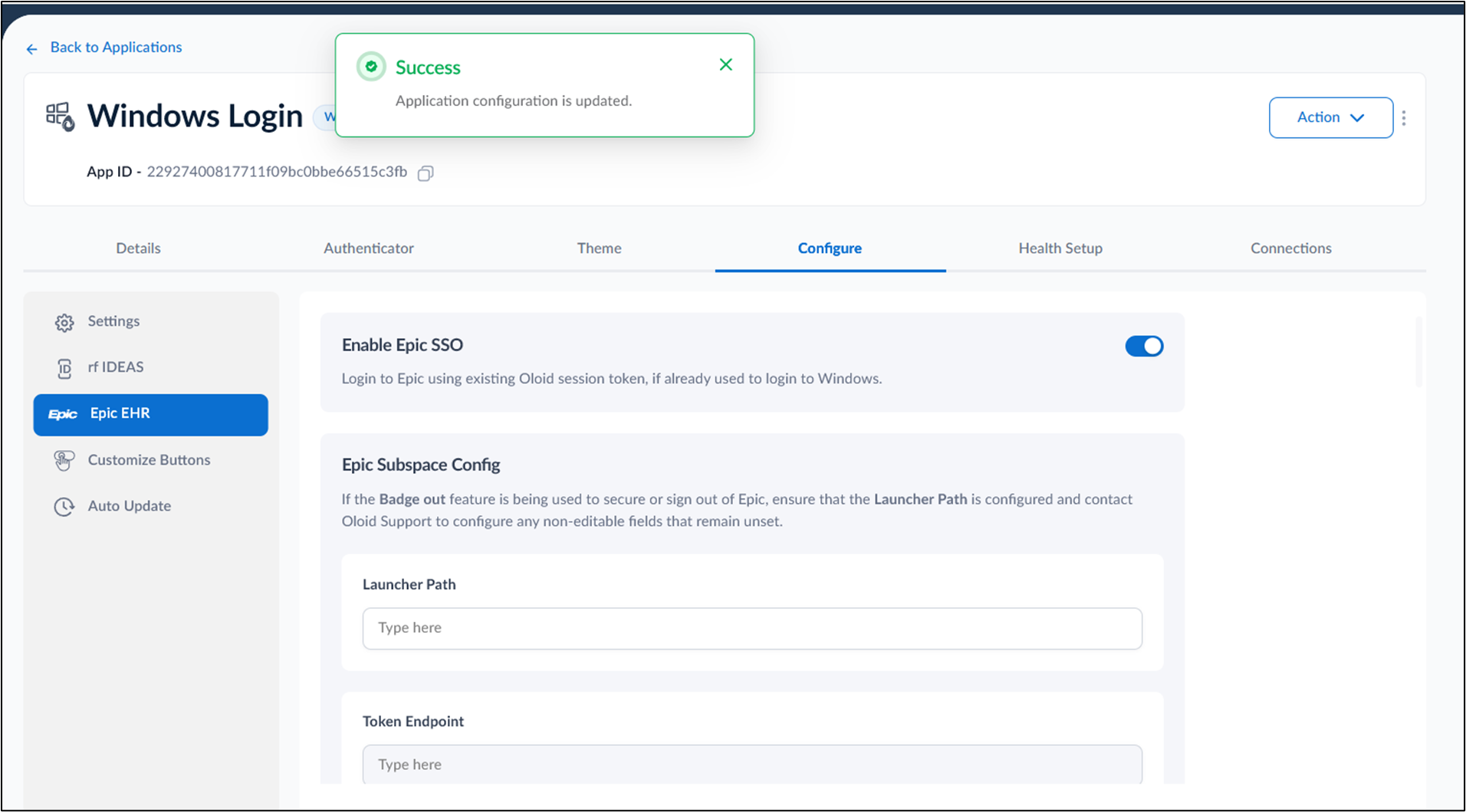The width and height of the screenshot is (1466, 812).
Task: Click the Auto Update clock icon
Action: click(x=64, y=507)
